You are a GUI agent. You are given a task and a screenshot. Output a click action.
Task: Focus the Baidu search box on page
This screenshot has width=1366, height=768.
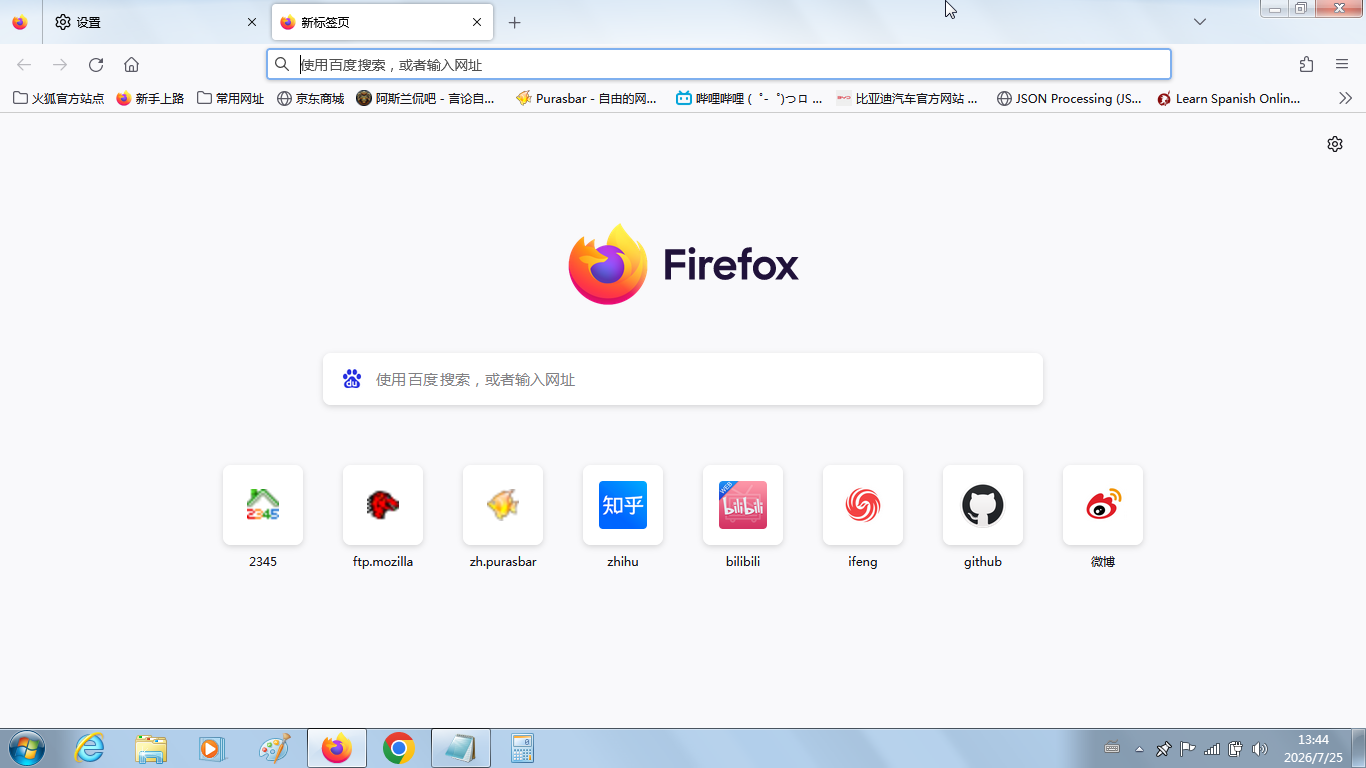tap(683, 379)
